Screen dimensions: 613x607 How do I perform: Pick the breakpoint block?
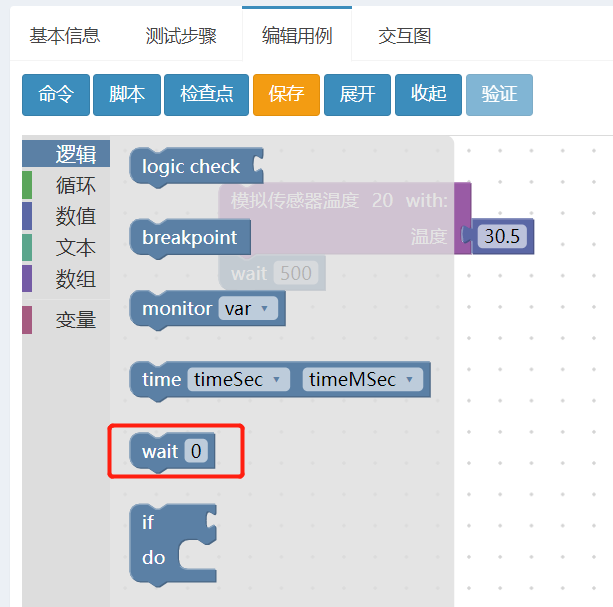pyautogui.click(x=190, y=238)
